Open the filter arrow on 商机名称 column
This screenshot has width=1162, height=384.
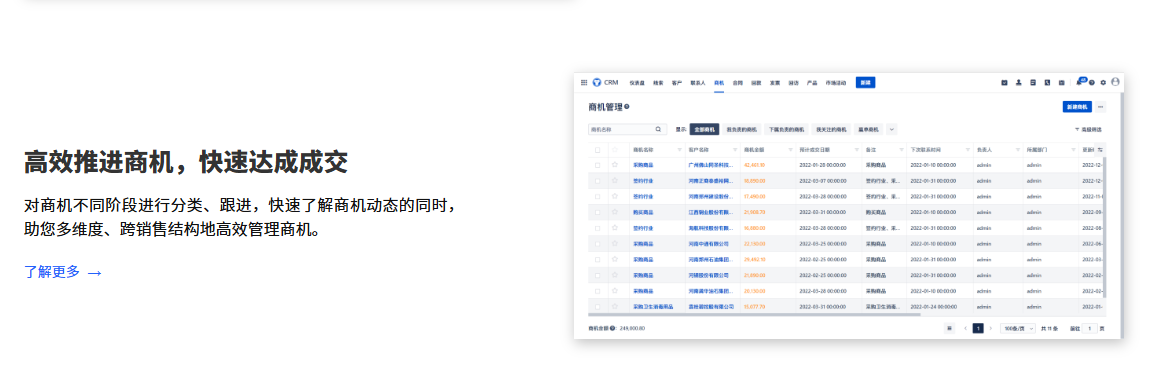coord(680,150)
